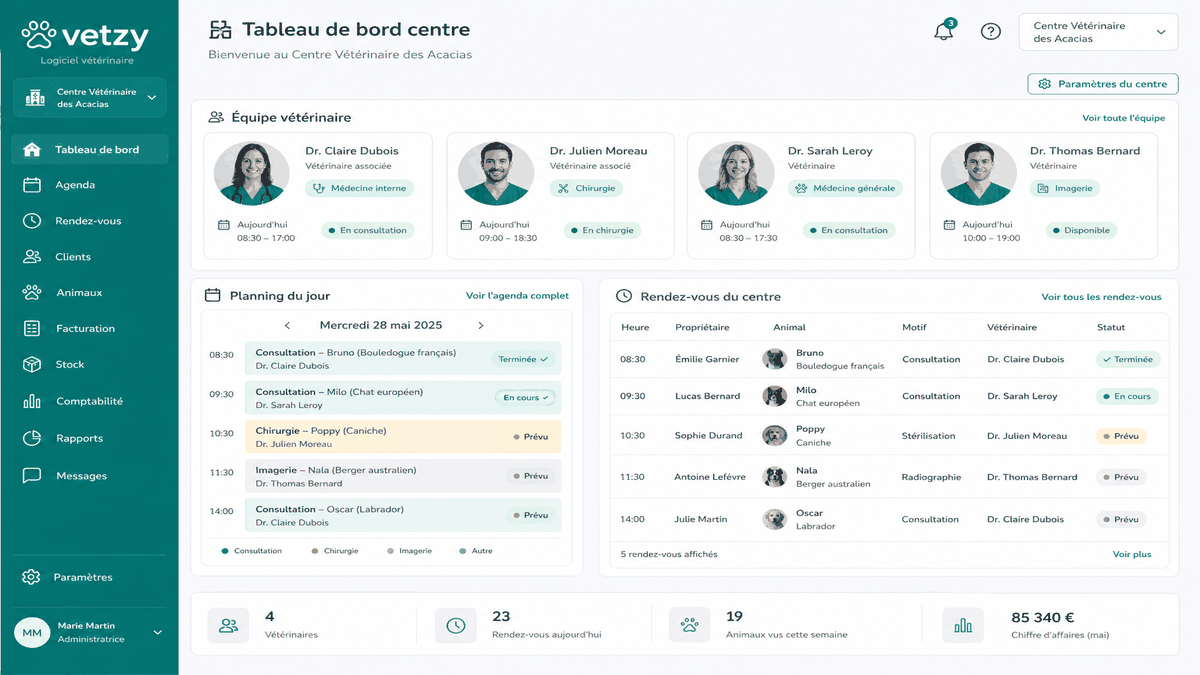Open the notifications bell icon
Image resolution: width=1200 pixels, height=675 pixels.
coord(943,31)
